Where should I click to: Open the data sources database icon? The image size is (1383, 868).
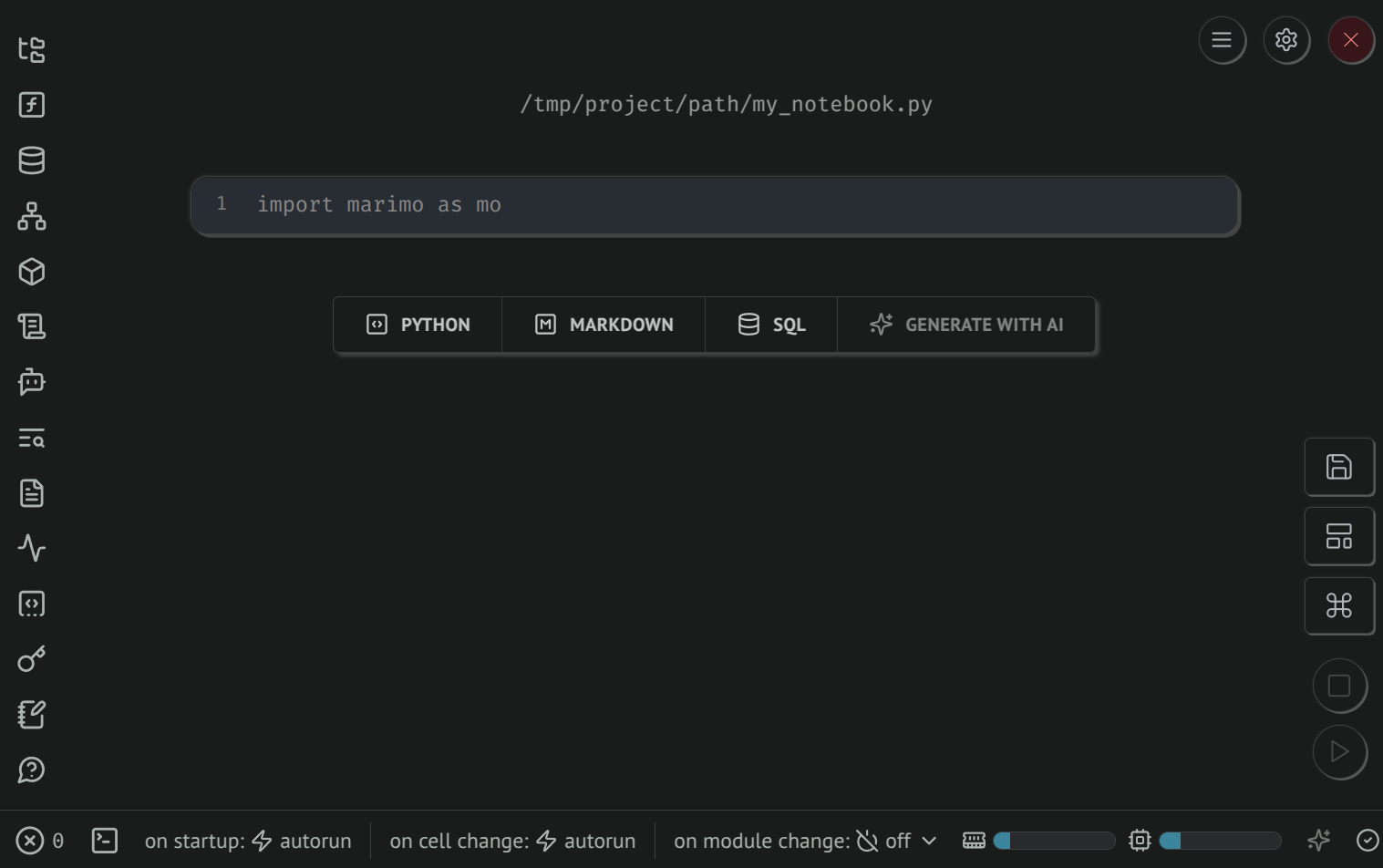(x=32, y=160)
